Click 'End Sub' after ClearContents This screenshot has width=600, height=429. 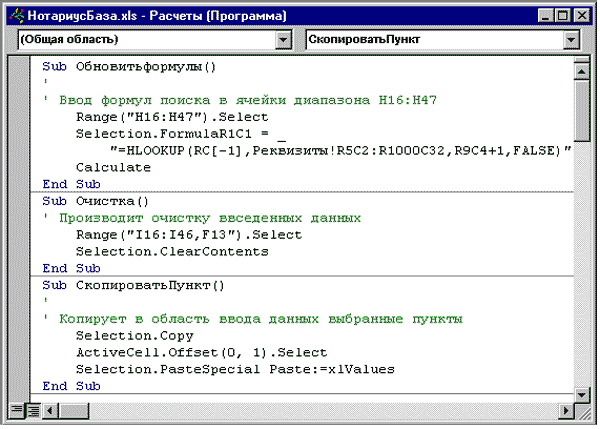(x=71, y=268)
